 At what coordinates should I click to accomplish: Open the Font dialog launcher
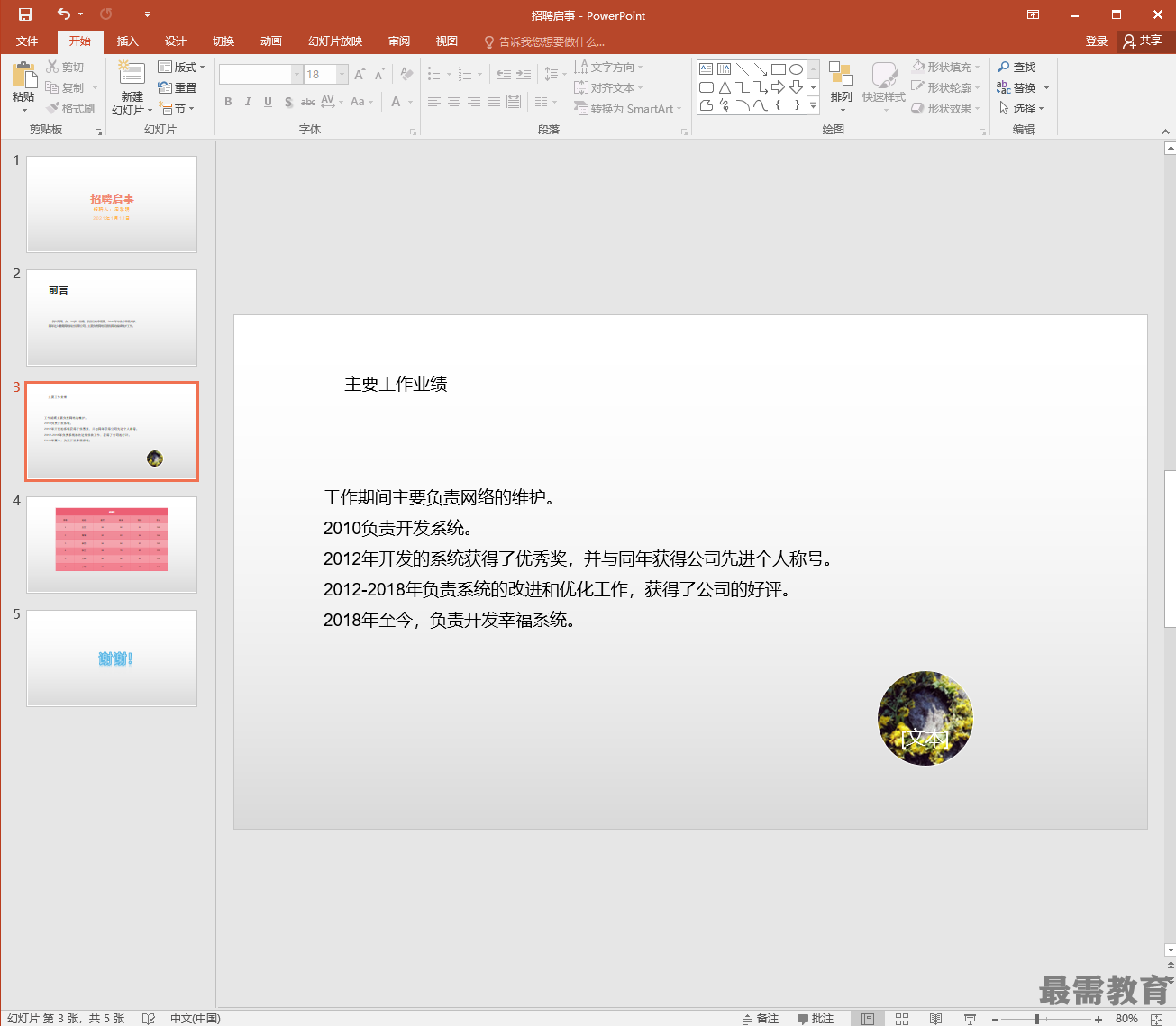pos(414,132)
